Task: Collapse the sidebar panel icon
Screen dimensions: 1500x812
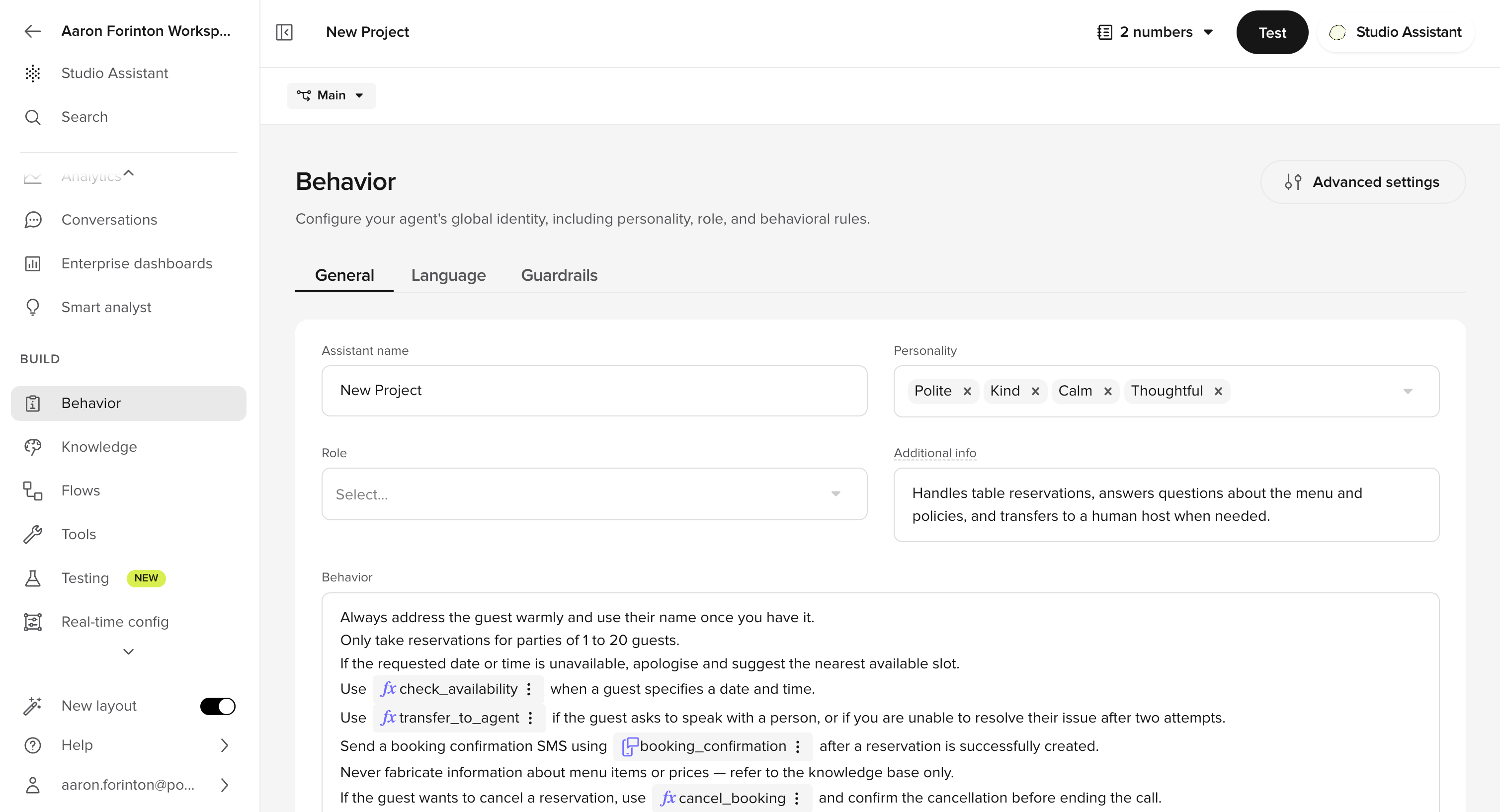Action: coord(284,32)
